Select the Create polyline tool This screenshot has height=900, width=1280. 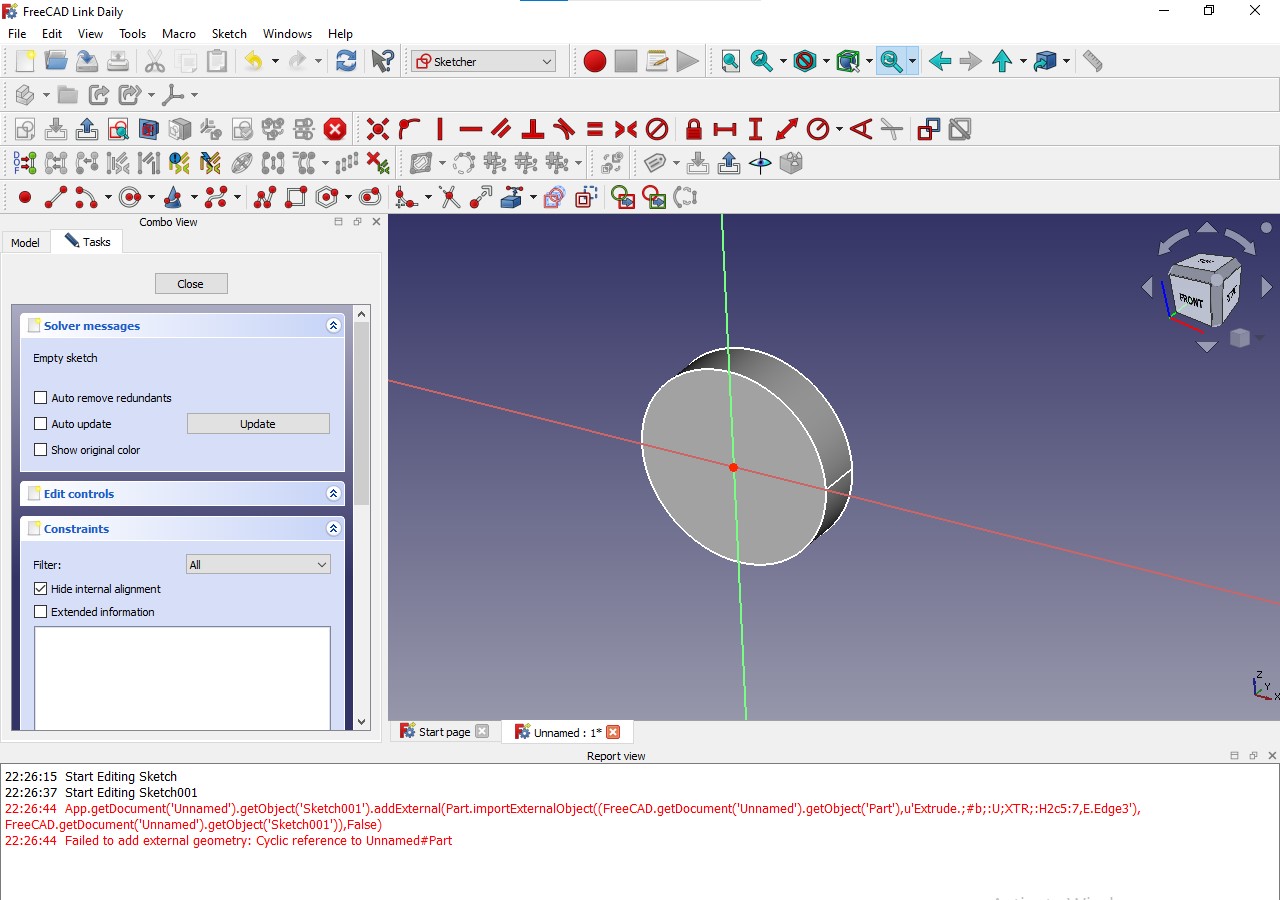[262, 196]
